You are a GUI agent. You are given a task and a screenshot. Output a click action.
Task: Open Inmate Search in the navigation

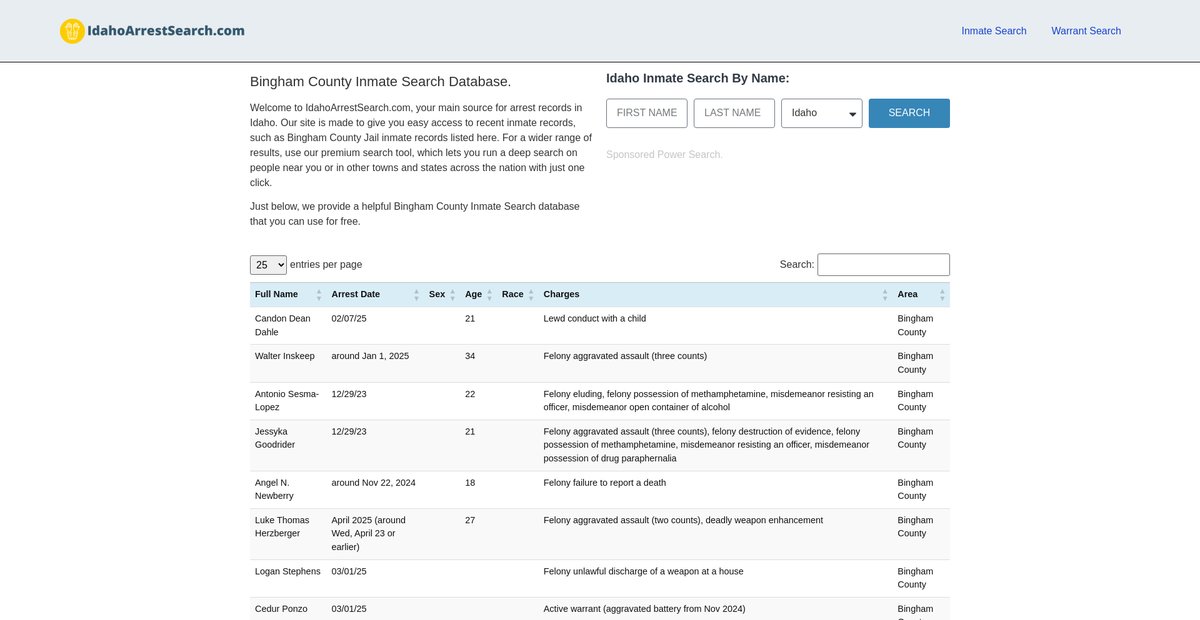click(x=993, y=31)
